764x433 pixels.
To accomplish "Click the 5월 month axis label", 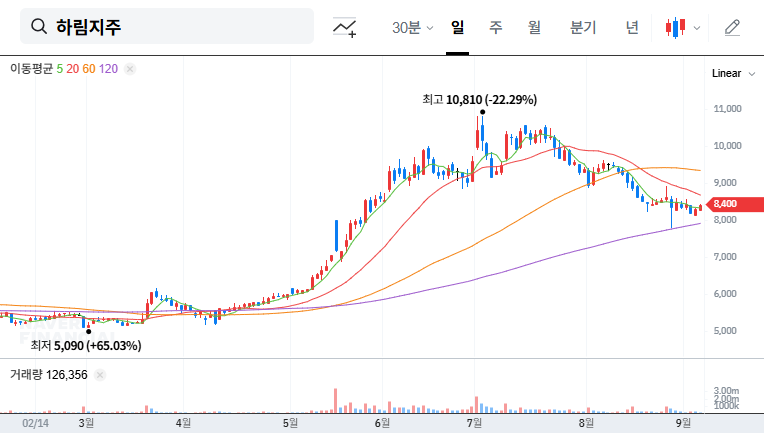I will 290,423.
